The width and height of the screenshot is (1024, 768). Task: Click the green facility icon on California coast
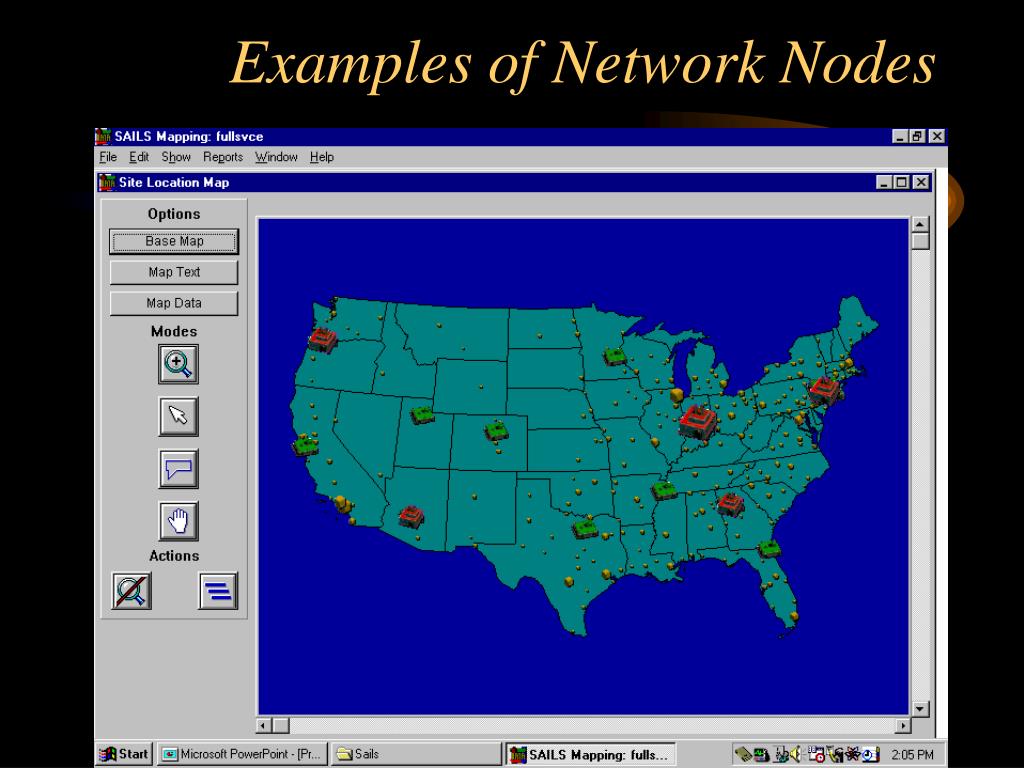coord(305,446)
